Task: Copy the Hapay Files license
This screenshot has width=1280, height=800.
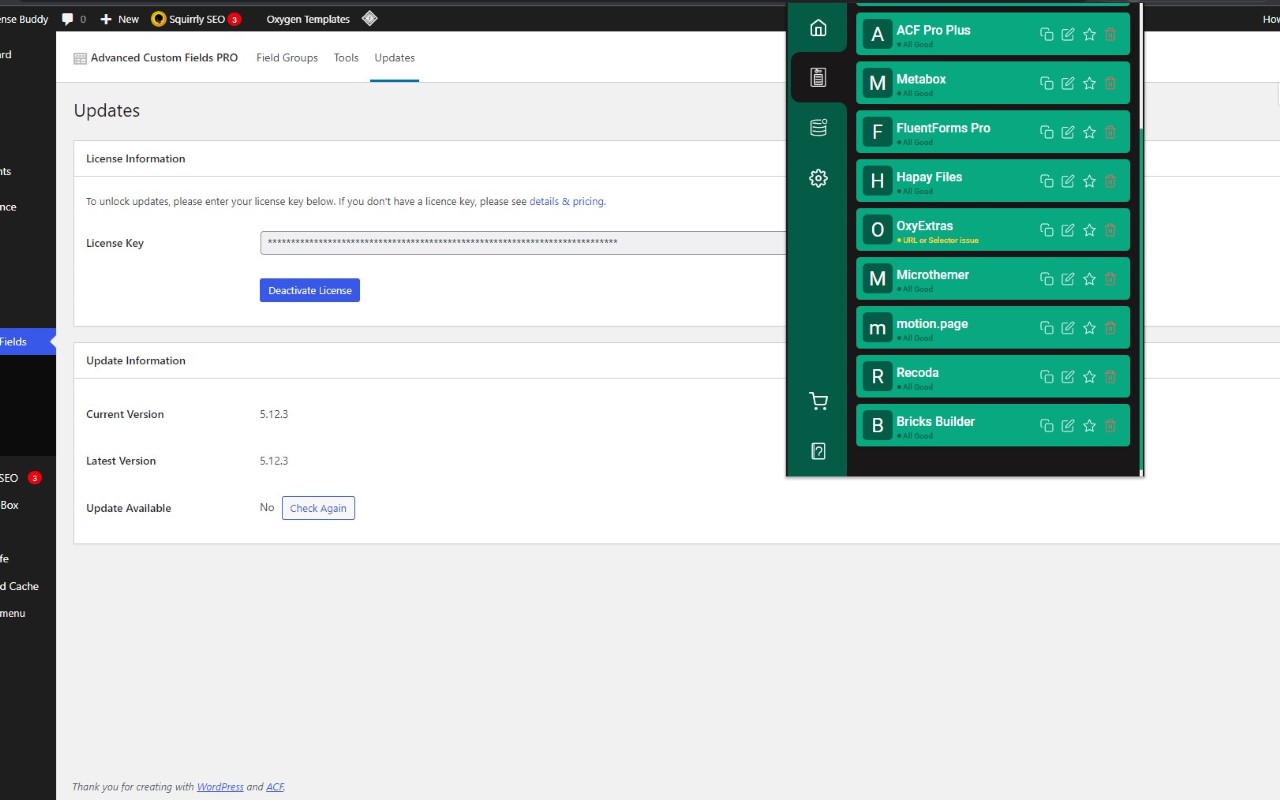Action: tap(1047, 181)
